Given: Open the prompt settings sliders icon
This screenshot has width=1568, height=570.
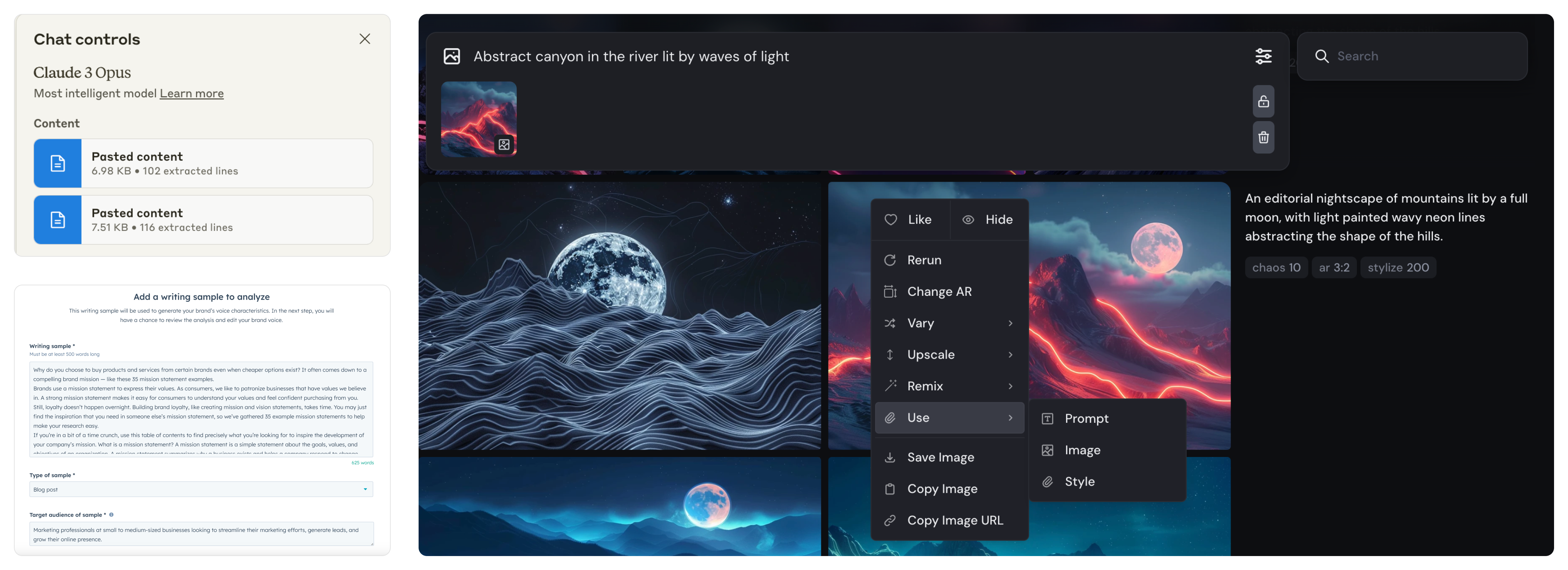Looking at the screenshot, I should [x=1263, y=56].
